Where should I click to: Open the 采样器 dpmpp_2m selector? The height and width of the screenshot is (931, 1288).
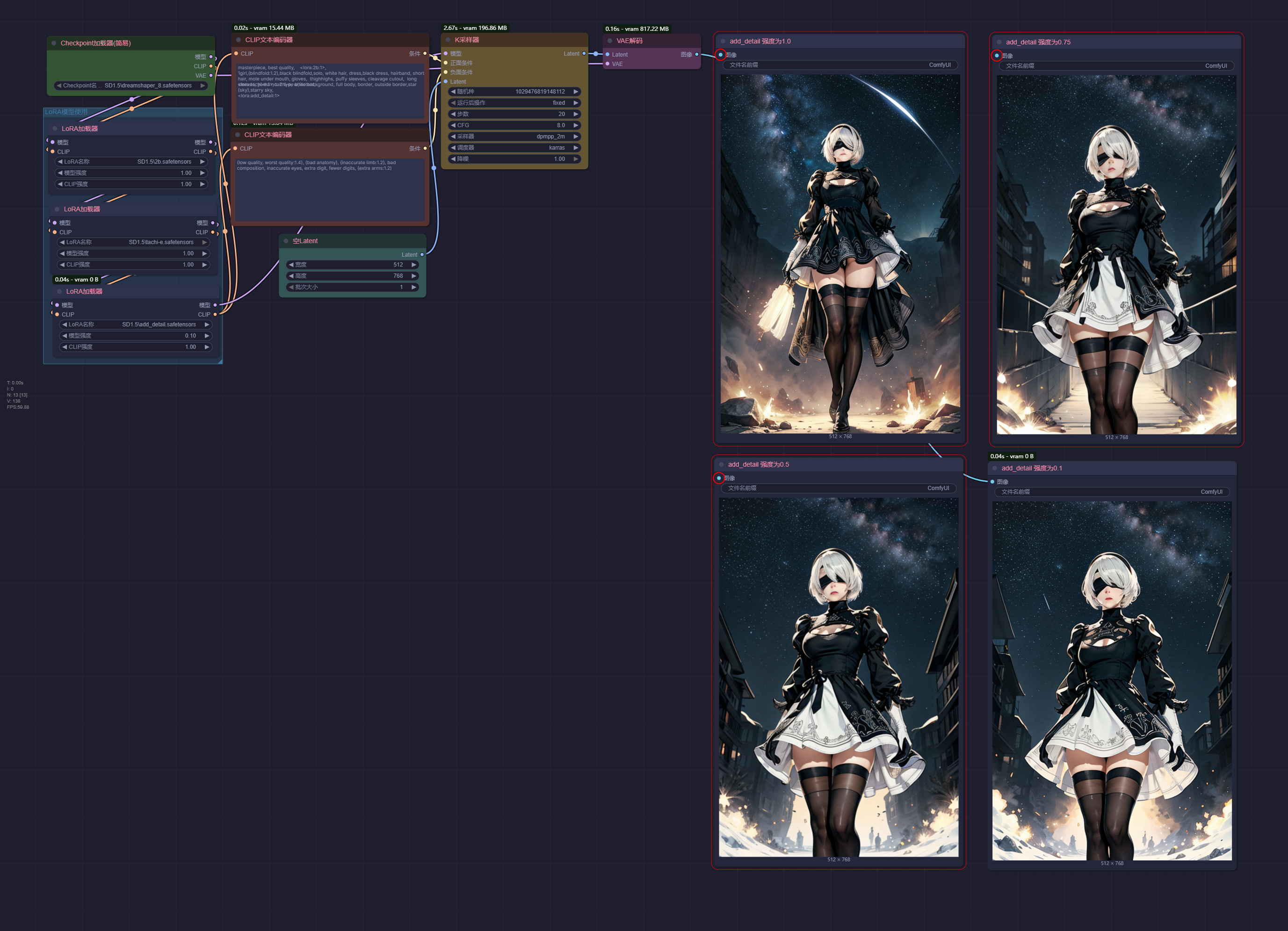[x=514, y=137]
